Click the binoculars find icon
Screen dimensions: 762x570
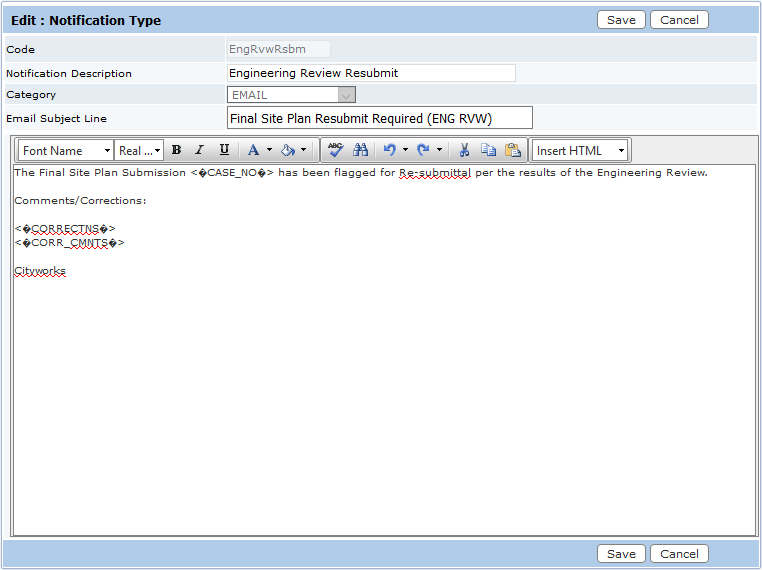pyautogui.click(x=361, y=150)
